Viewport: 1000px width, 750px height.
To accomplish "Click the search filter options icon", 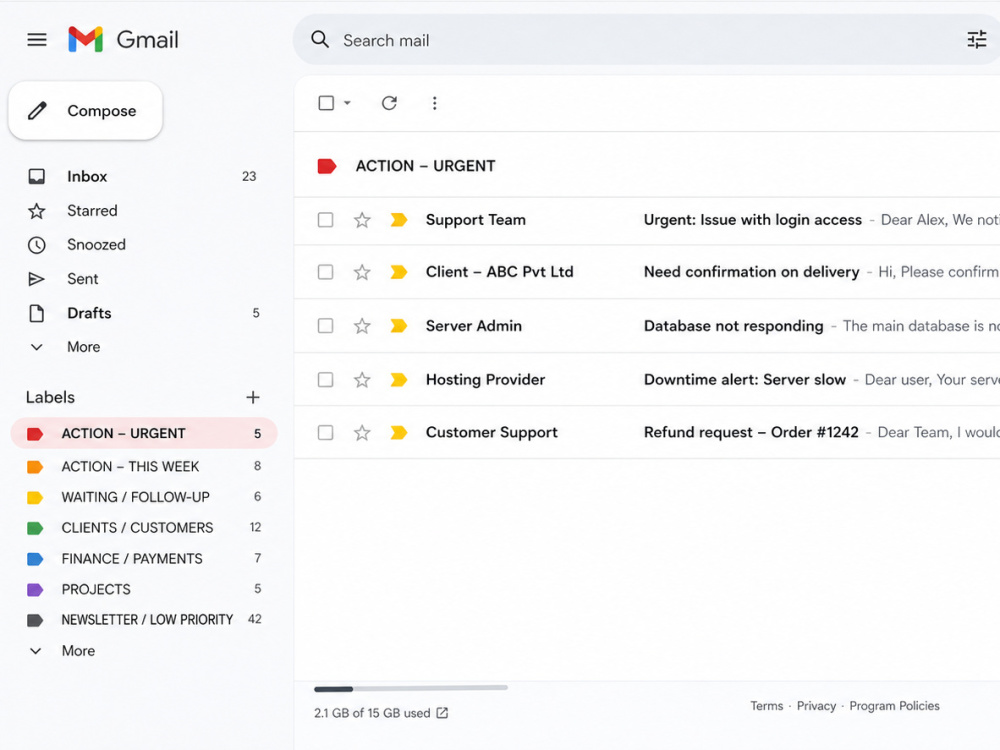I will point(976,40).
